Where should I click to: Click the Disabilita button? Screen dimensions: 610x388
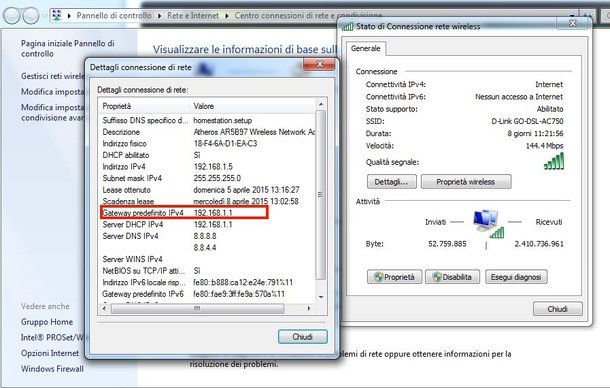(452, 277)
